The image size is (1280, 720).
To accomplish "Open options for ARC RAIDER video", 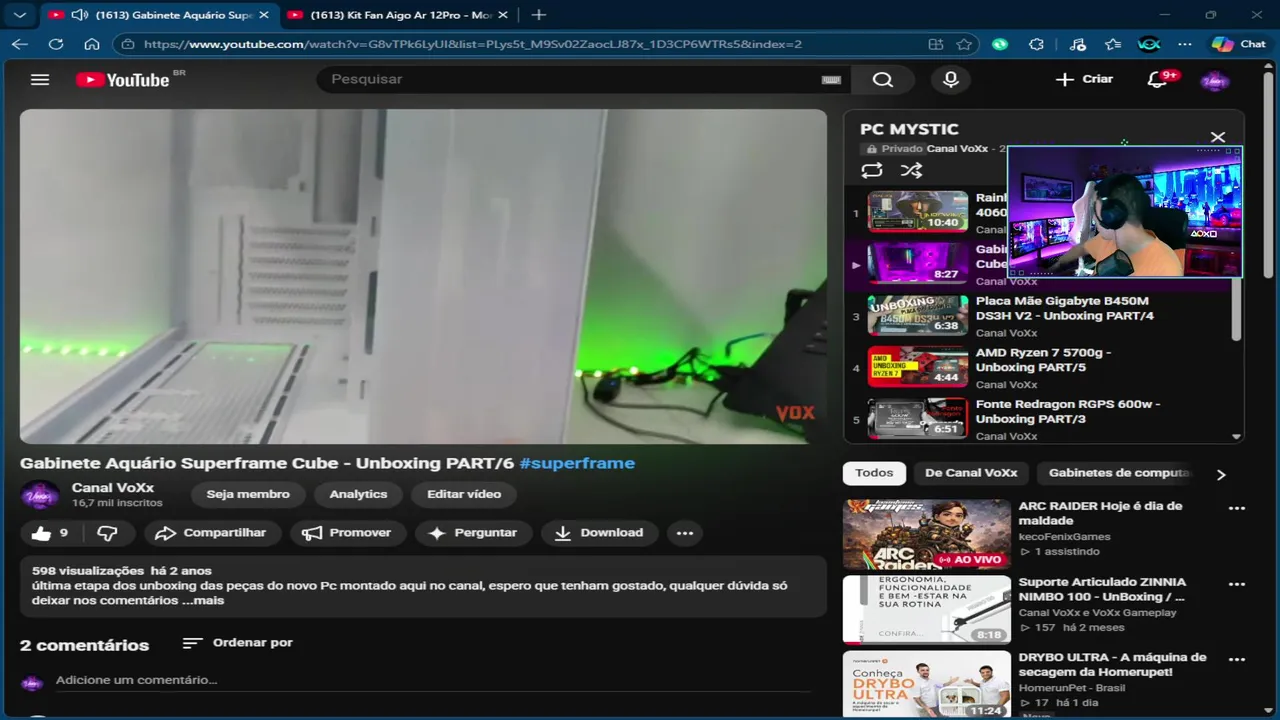I will click(x=1237, y=508).
